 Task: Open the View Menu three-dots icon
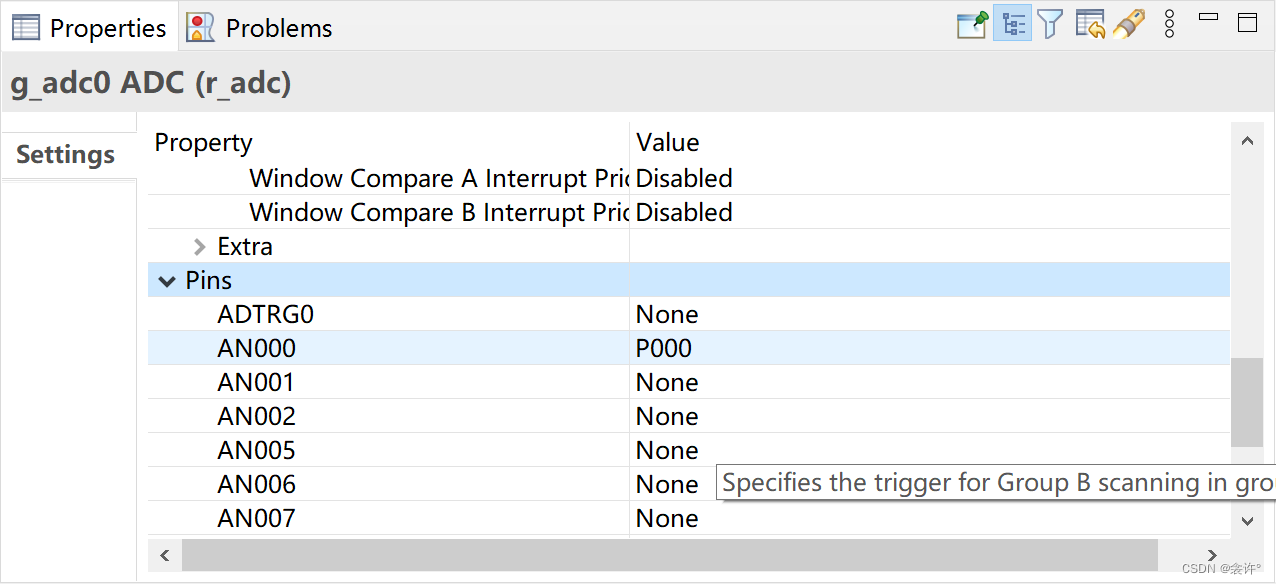pyautogui.click(x=1169, y=24)
